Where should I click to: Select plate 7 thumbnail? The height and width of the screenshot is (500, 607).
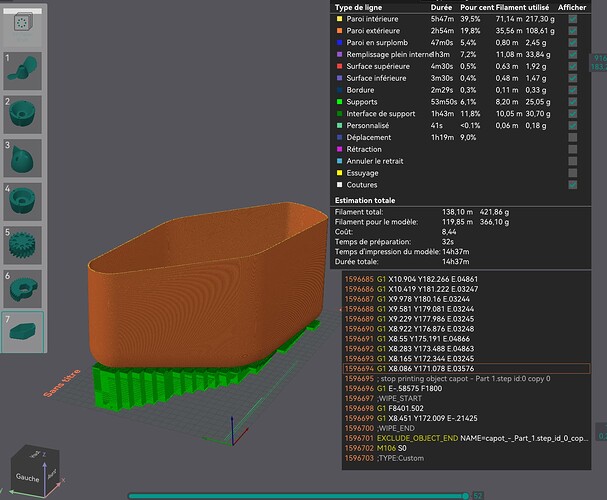tap(22, 332)
